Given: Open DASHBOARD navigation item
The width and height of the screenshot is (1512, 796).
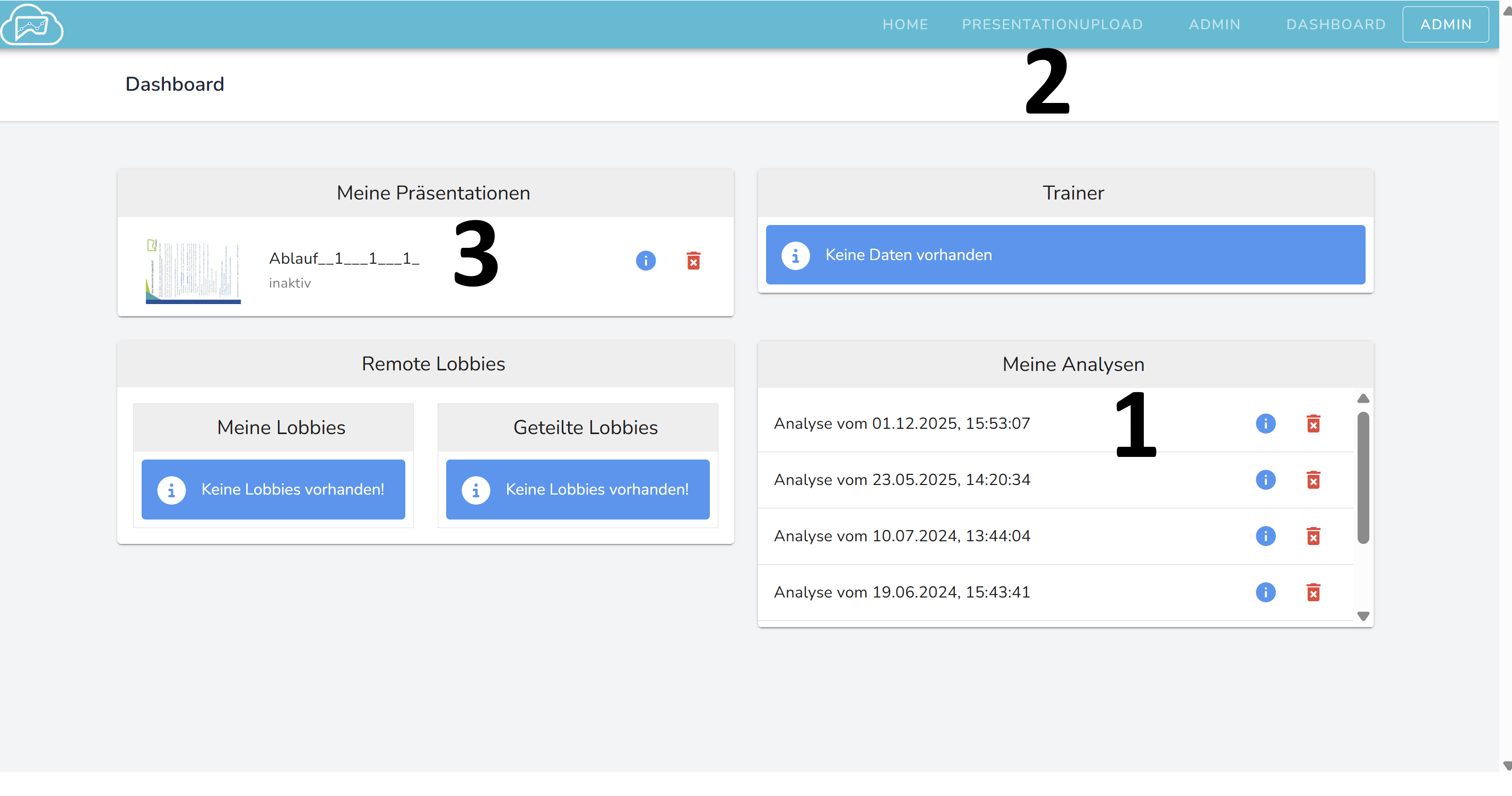Looking at the screenshot, I should click(1335, 24).
